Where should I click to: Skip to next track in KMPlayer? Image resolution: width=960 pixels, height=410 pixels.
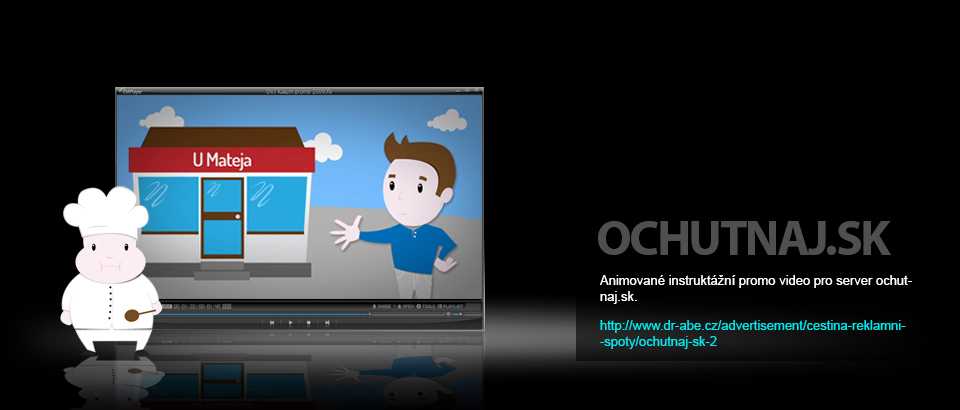(327, 322)
